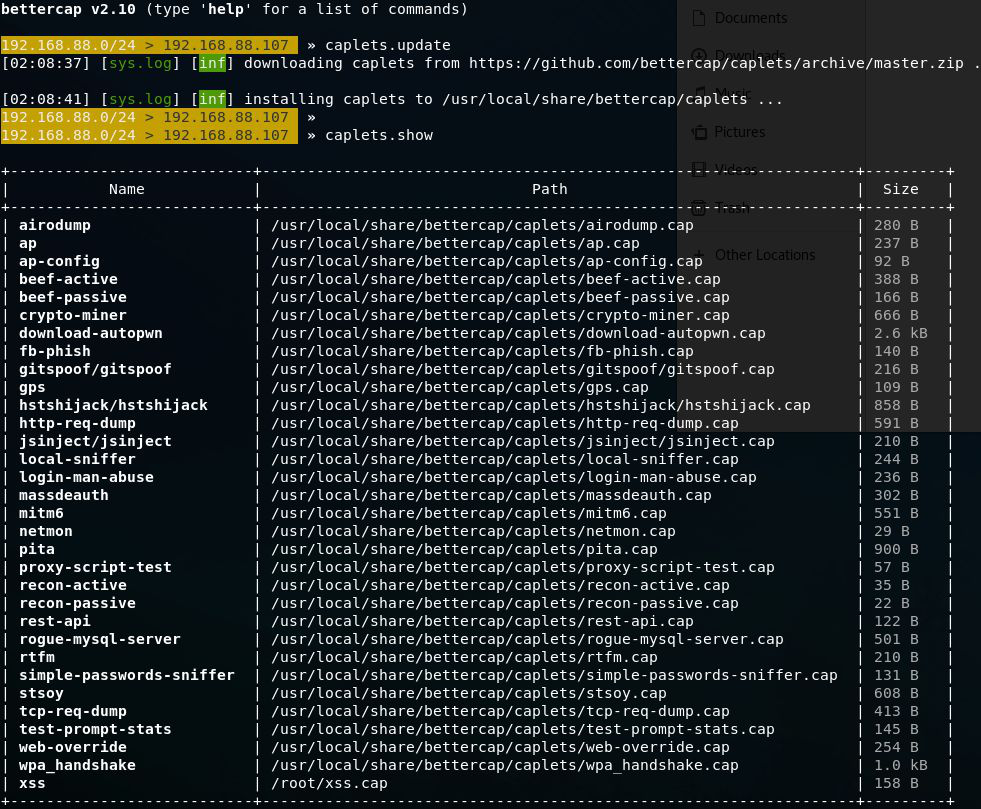The image size is (981, 809).
Task: Select the 'web-override' caplet name
Action: point(73,748)
